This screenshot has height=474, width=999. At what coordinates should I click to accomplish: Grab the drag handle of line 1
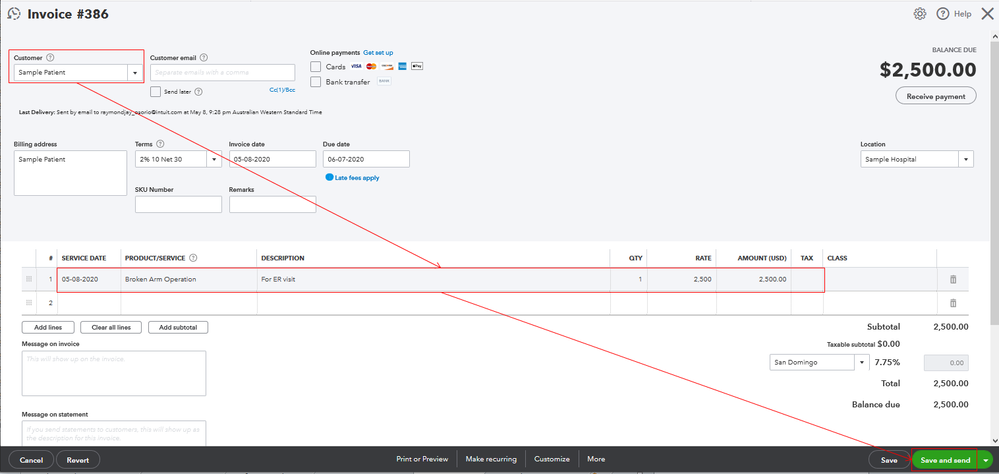click(29, 279)
